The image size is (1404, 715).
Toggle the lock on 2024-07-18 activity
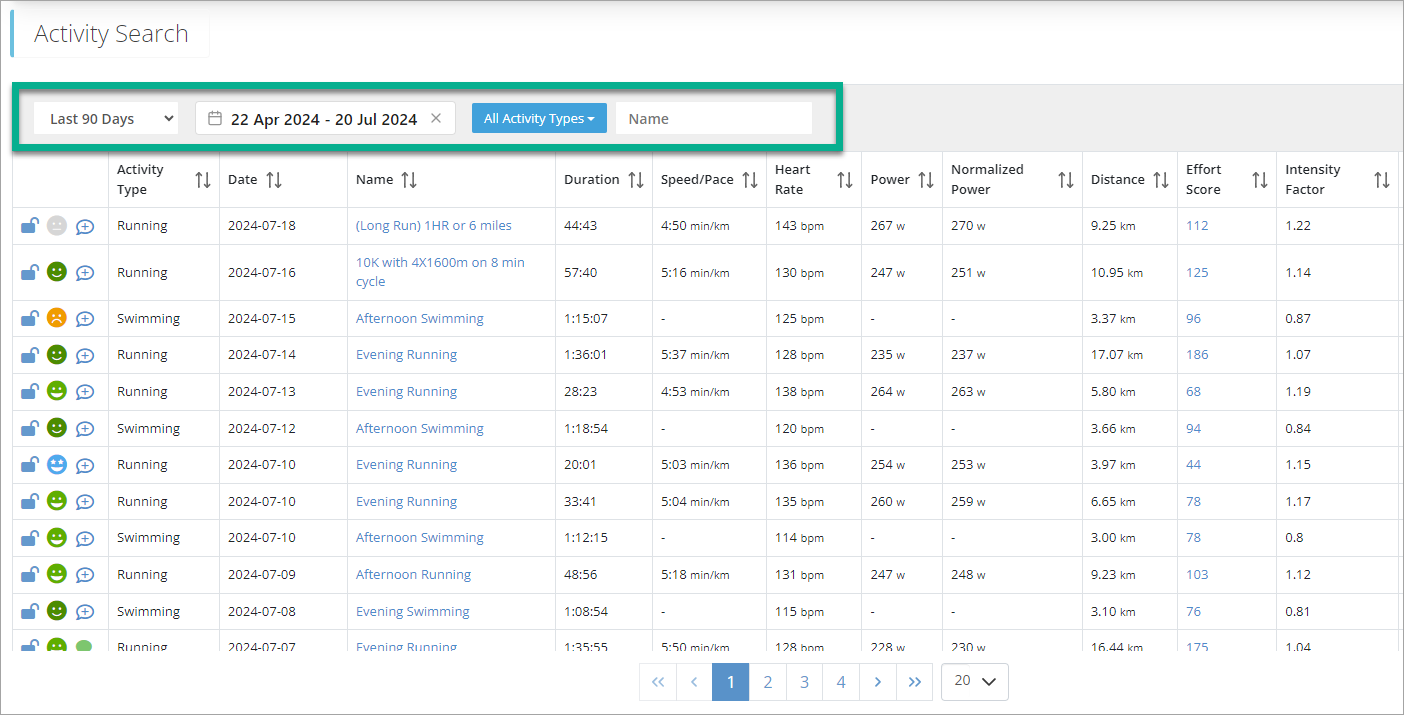click(30, 226)
